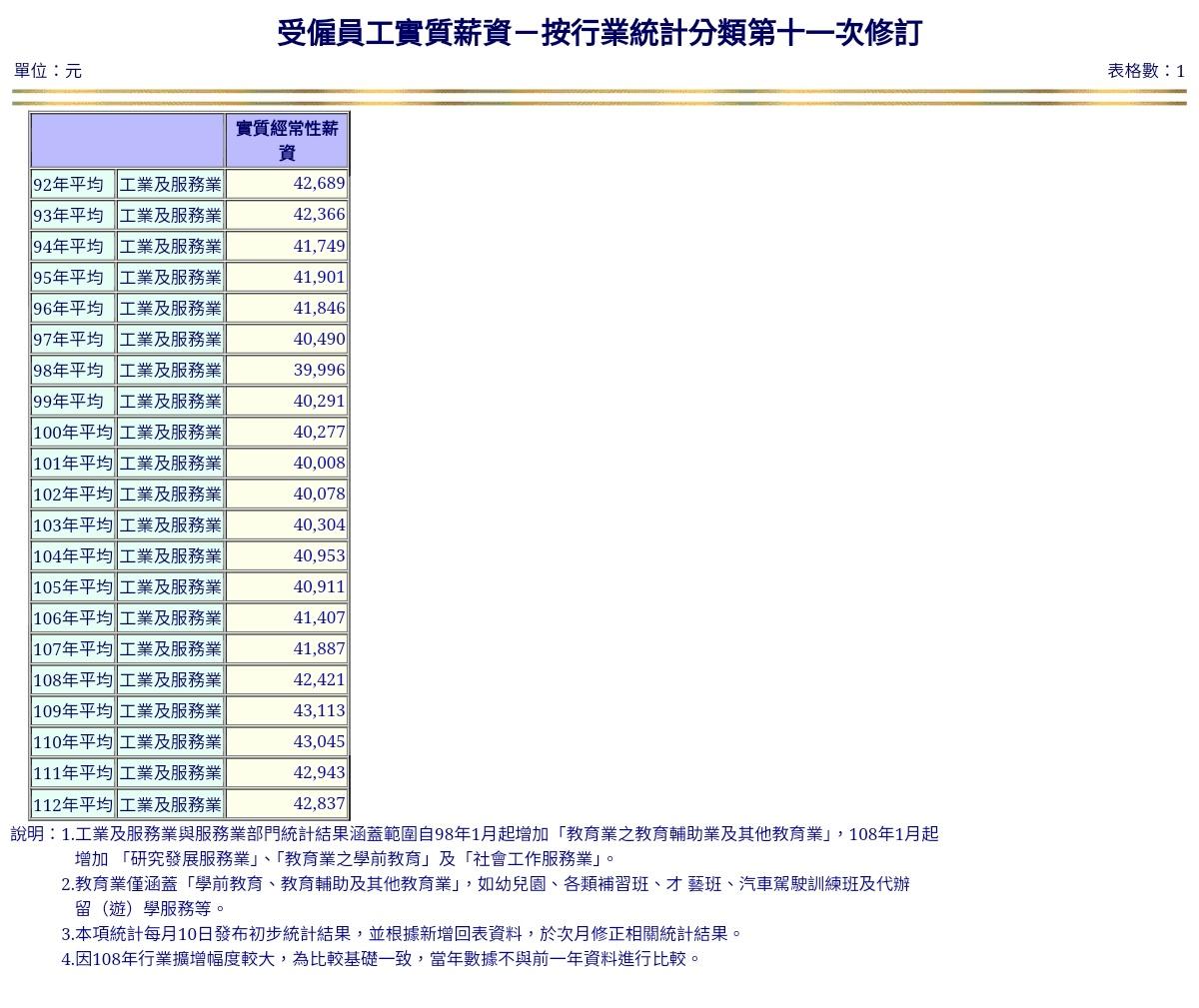Select the 100年平均 row label
Image resolution: width=1199 pixels, height=1008 pixels.
[72, 433]
